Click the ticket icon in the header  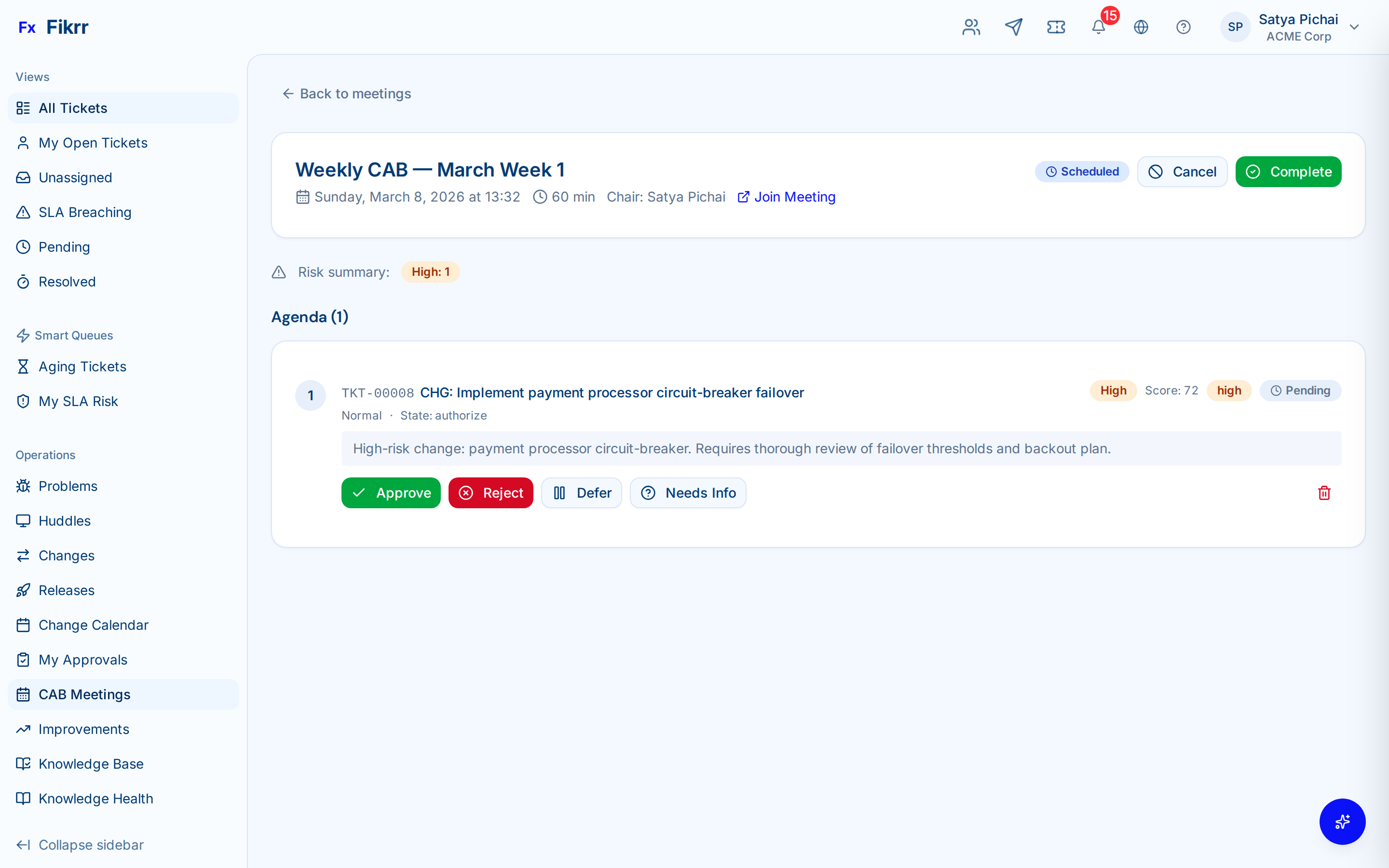tap(1056, 27)
